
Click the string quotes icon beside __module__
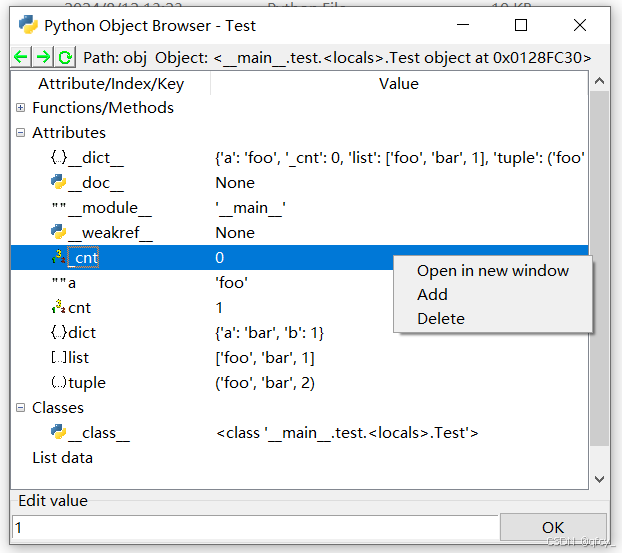point(59,206)
